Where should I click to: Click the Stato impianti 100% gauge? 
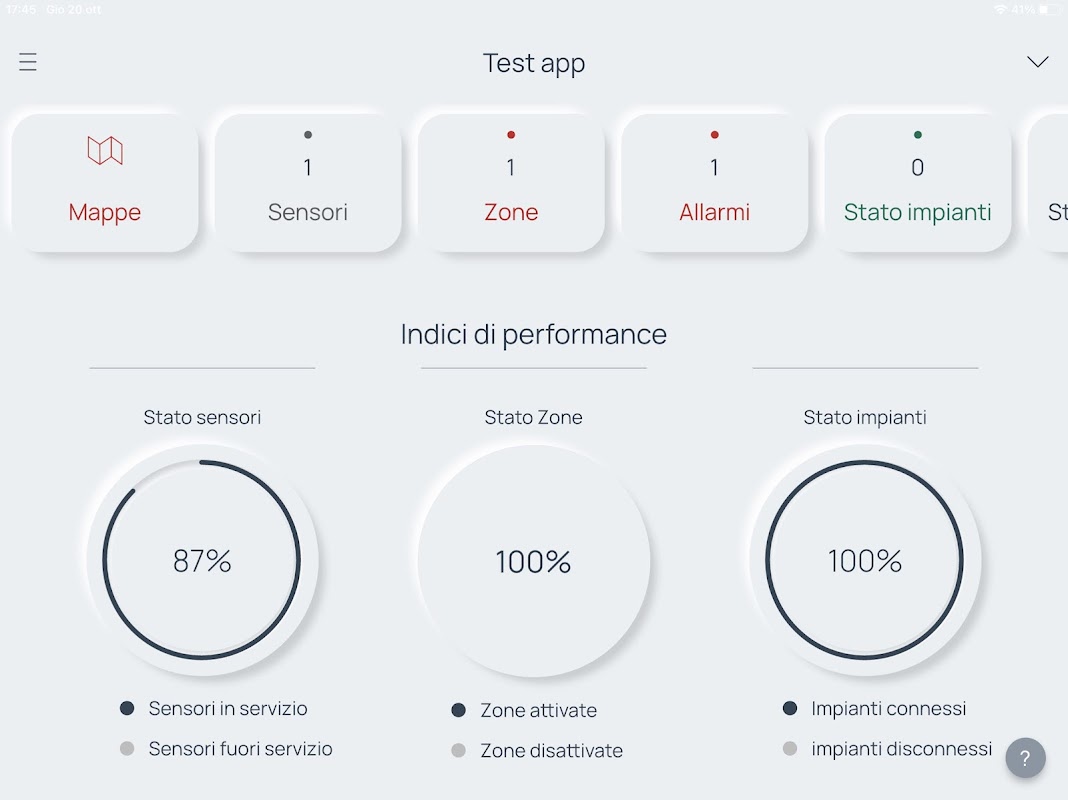[865, 560]
